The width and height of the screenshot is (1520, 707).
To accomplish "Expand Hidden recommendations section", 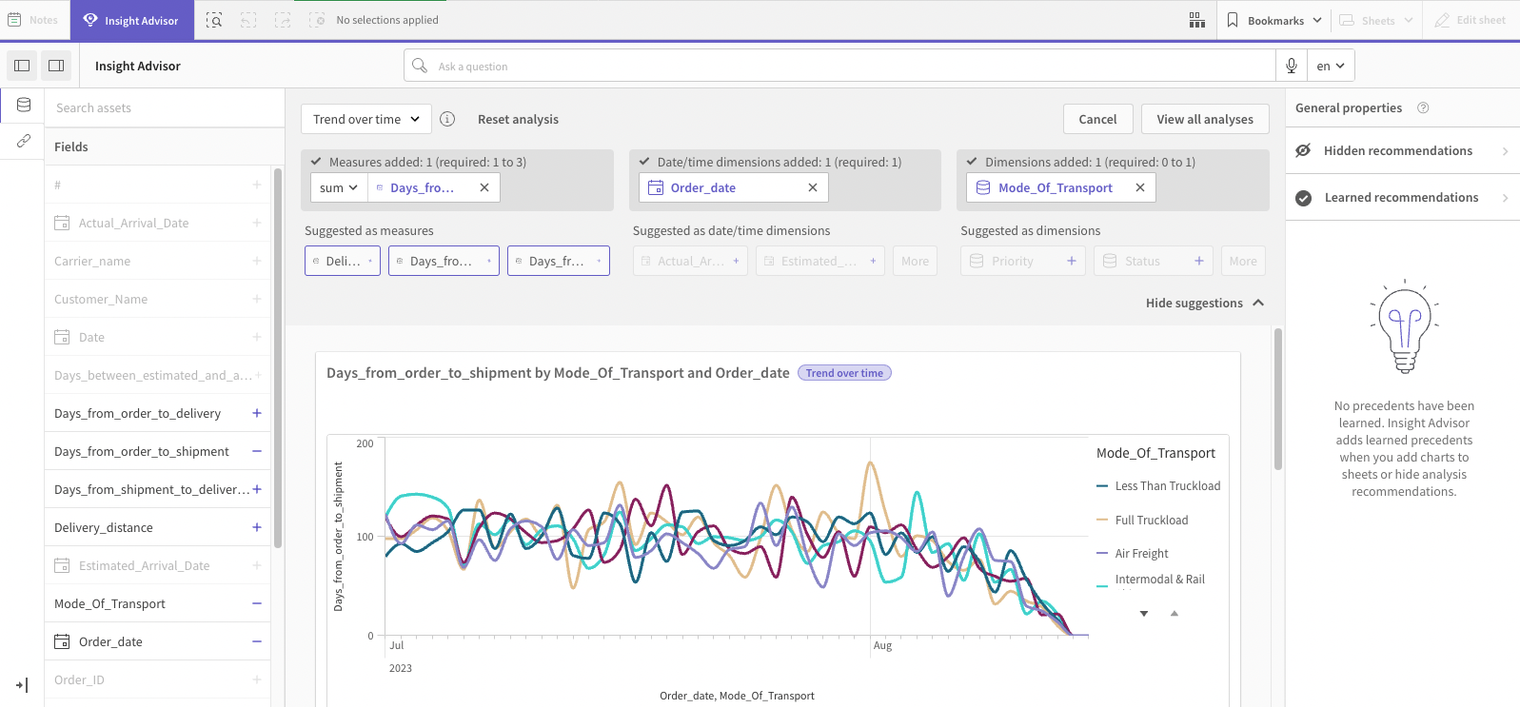I will (x=1402, y=151).
